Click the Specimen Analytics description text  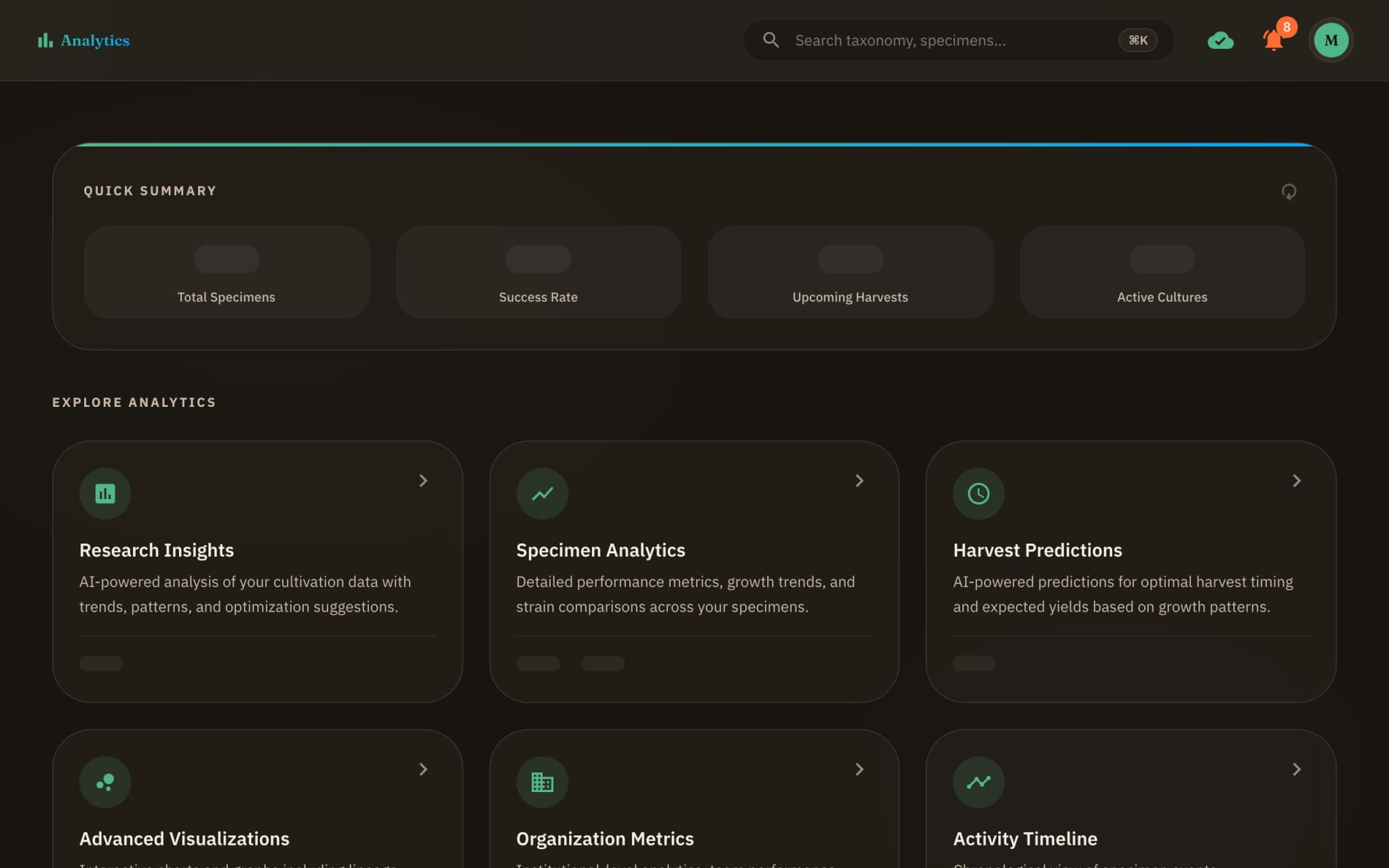click(x=685, y=594)
